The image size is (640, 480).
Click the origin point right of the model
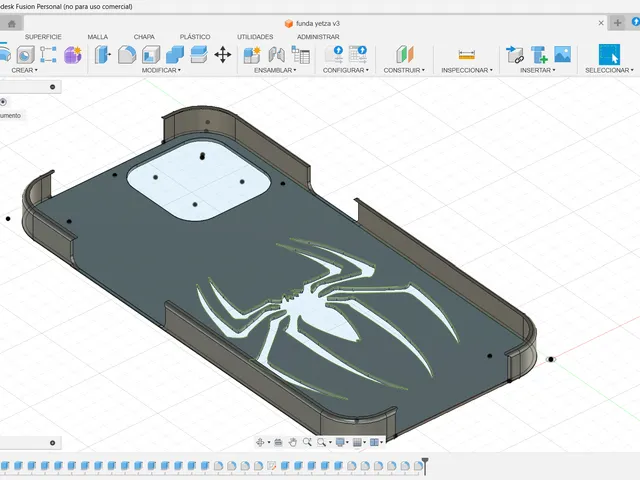[x=551, y=359]
